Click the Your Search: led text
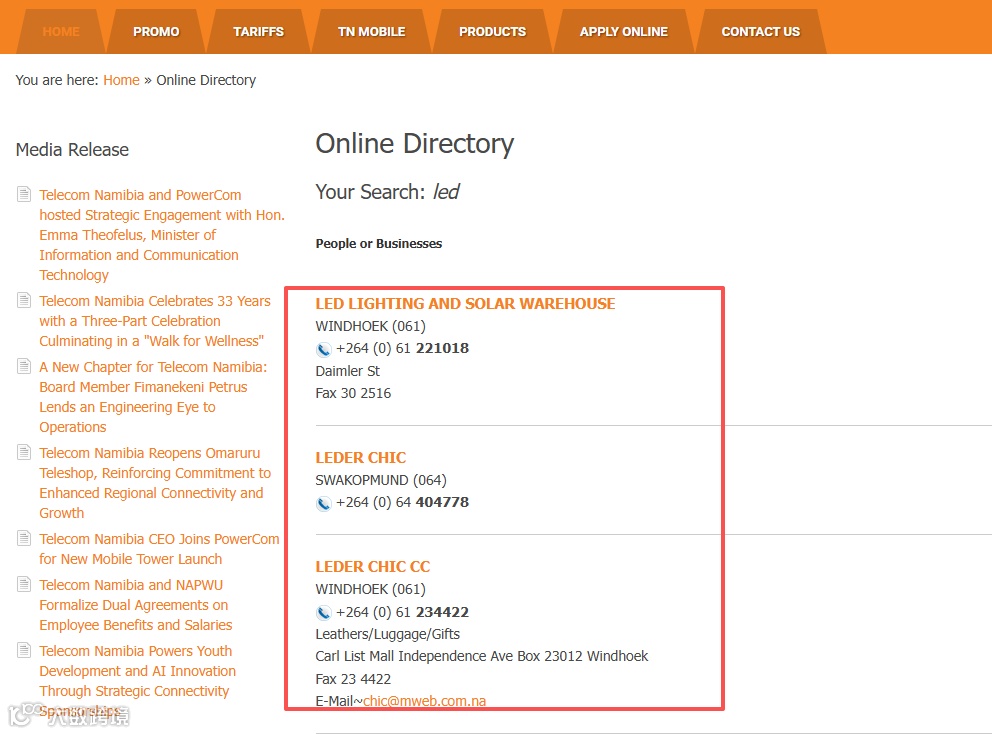Screen dimensions: 992x734 click(387, 192)
